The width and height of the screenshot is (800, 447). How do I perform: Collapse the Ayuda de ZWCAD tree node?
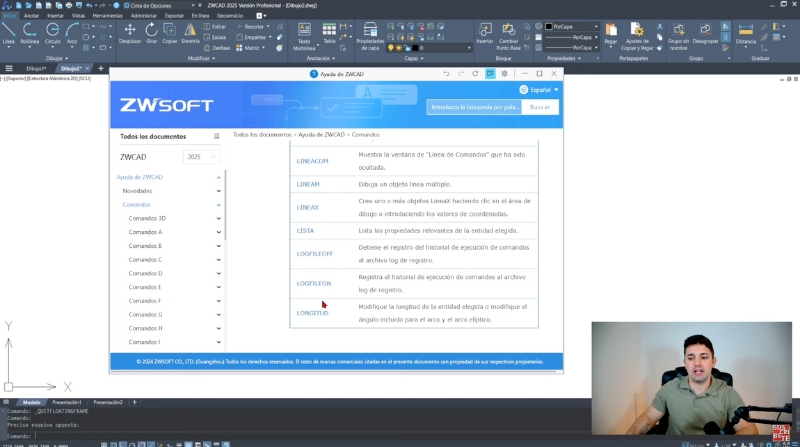pos(219,177)
